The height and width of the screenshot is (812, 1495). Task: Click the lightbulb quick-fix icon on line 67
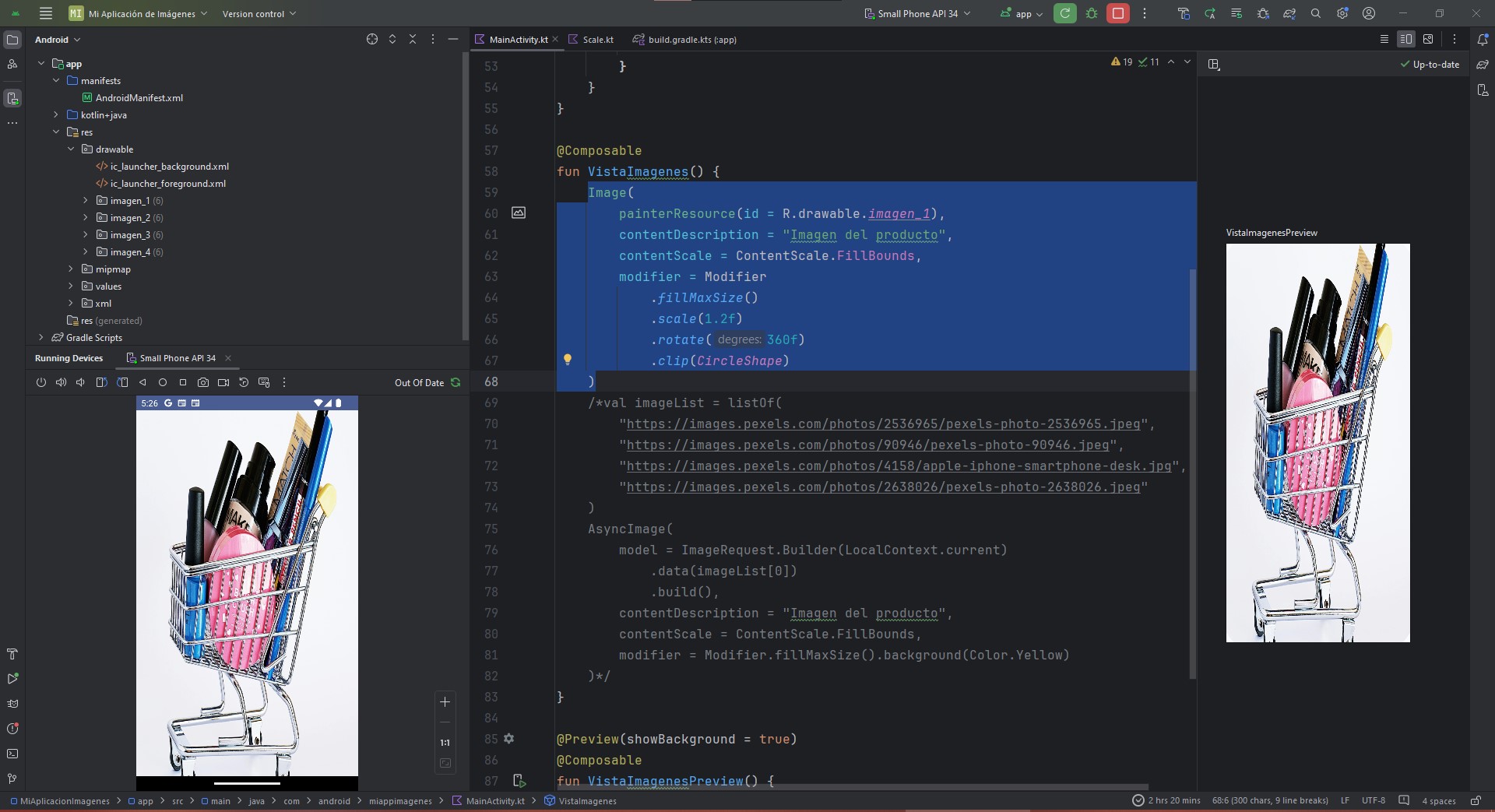coord(568,360)
